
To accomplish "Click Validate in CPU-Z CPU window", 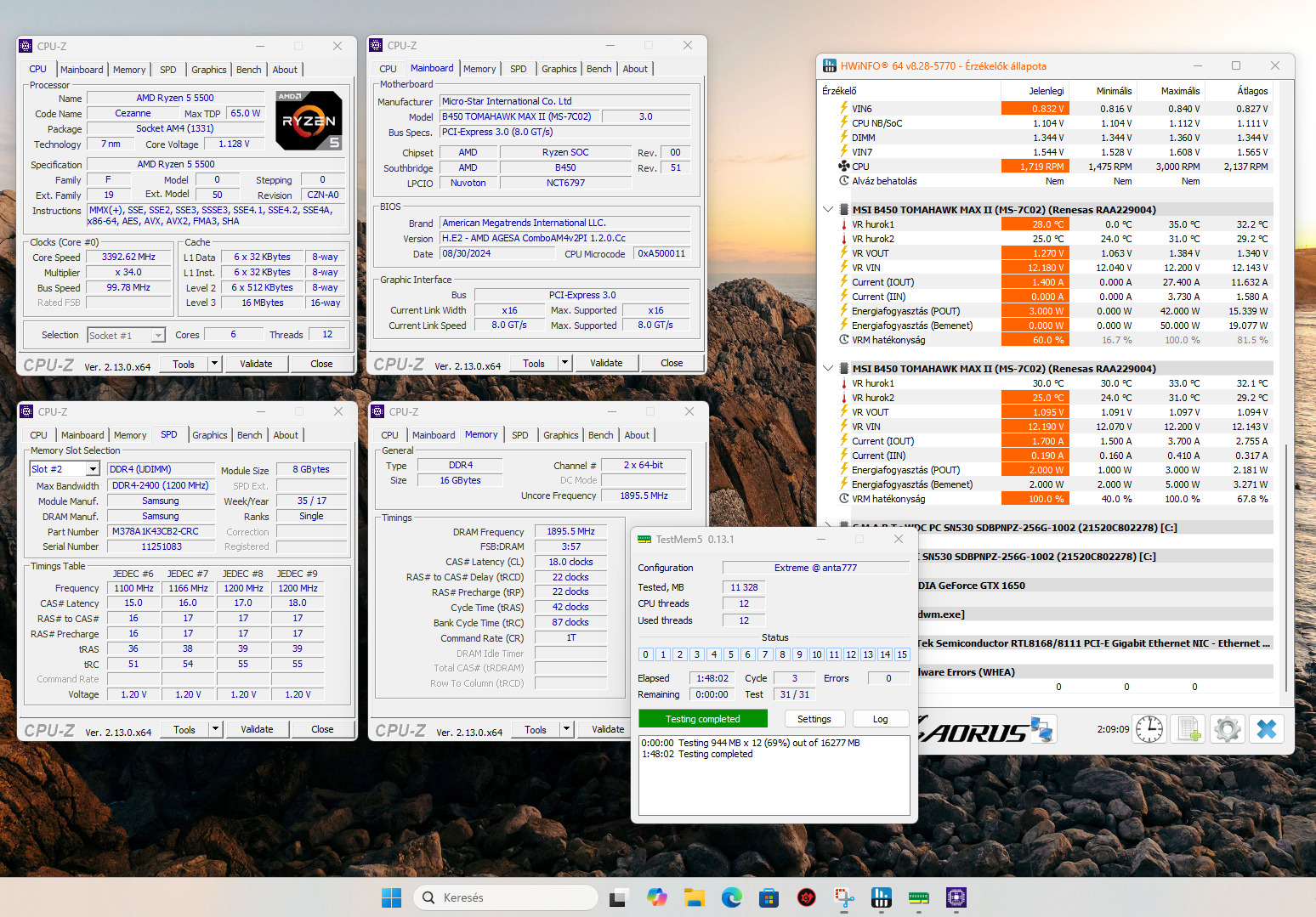I will tap(256, 364).
